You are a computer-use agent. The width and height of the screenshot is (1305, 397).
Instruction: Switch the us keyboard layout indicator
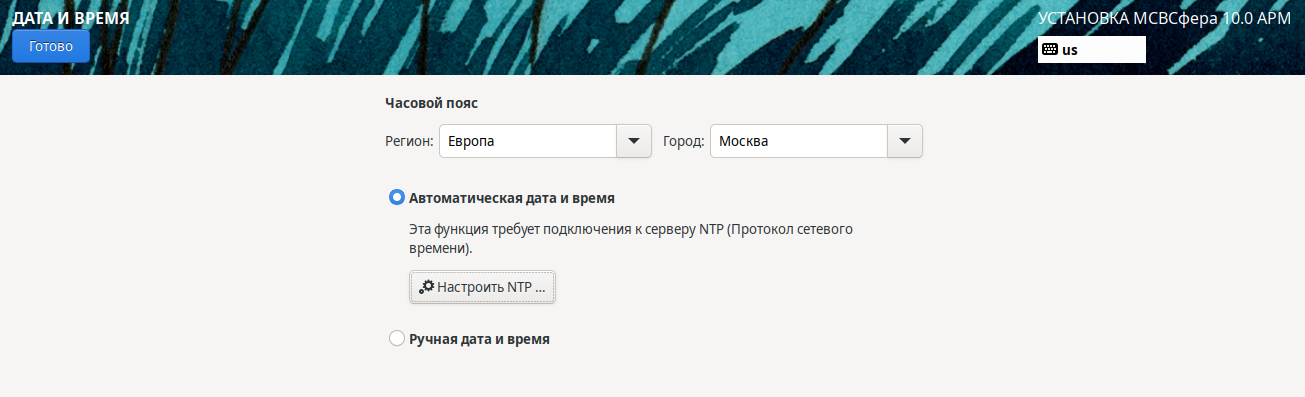(1091, 49)
